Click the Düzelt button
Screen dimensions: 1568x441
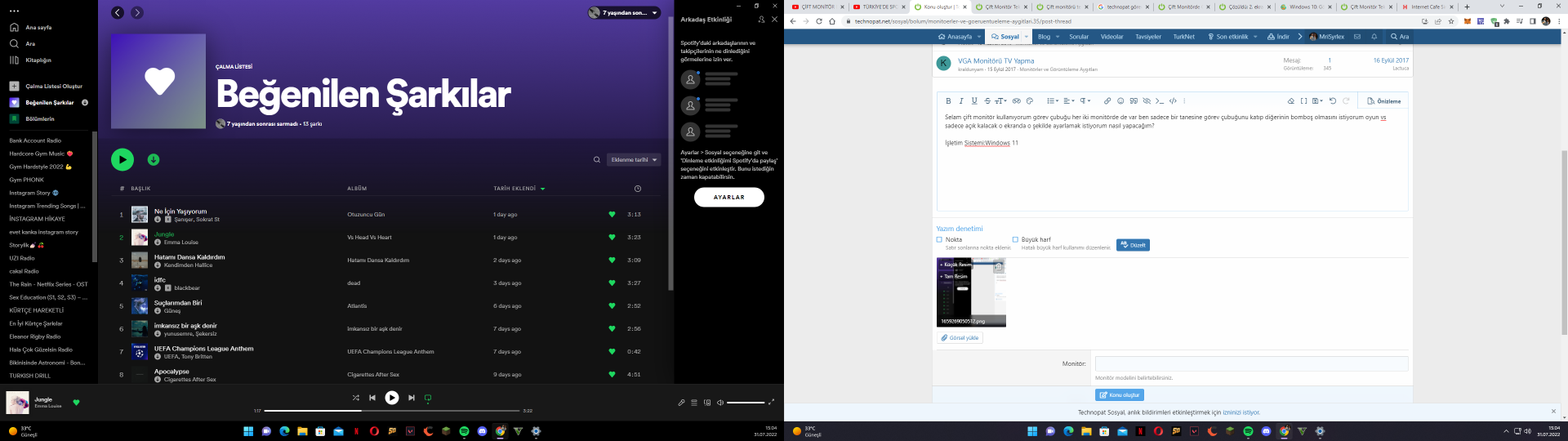point(1133,245)
